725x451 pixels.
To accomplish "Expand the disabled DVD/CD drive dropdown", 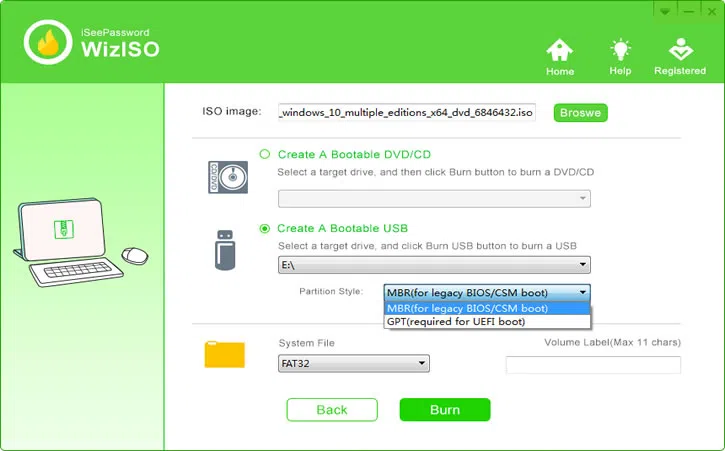I will click(x=434, y=199).
